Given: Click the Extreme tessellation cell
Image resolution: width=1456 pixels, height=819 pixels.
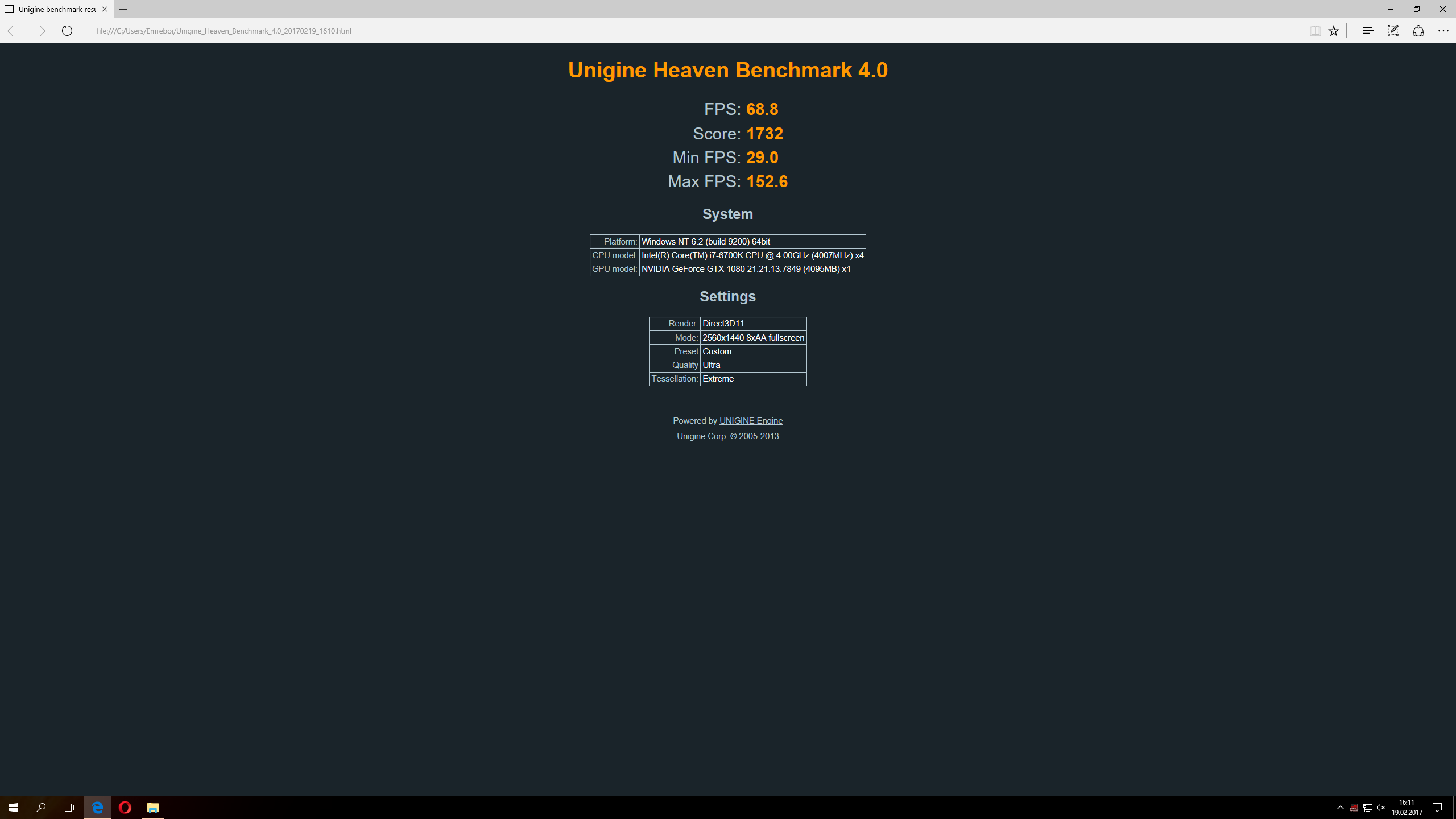Looking at the screenshot, I should coord(753,379).
